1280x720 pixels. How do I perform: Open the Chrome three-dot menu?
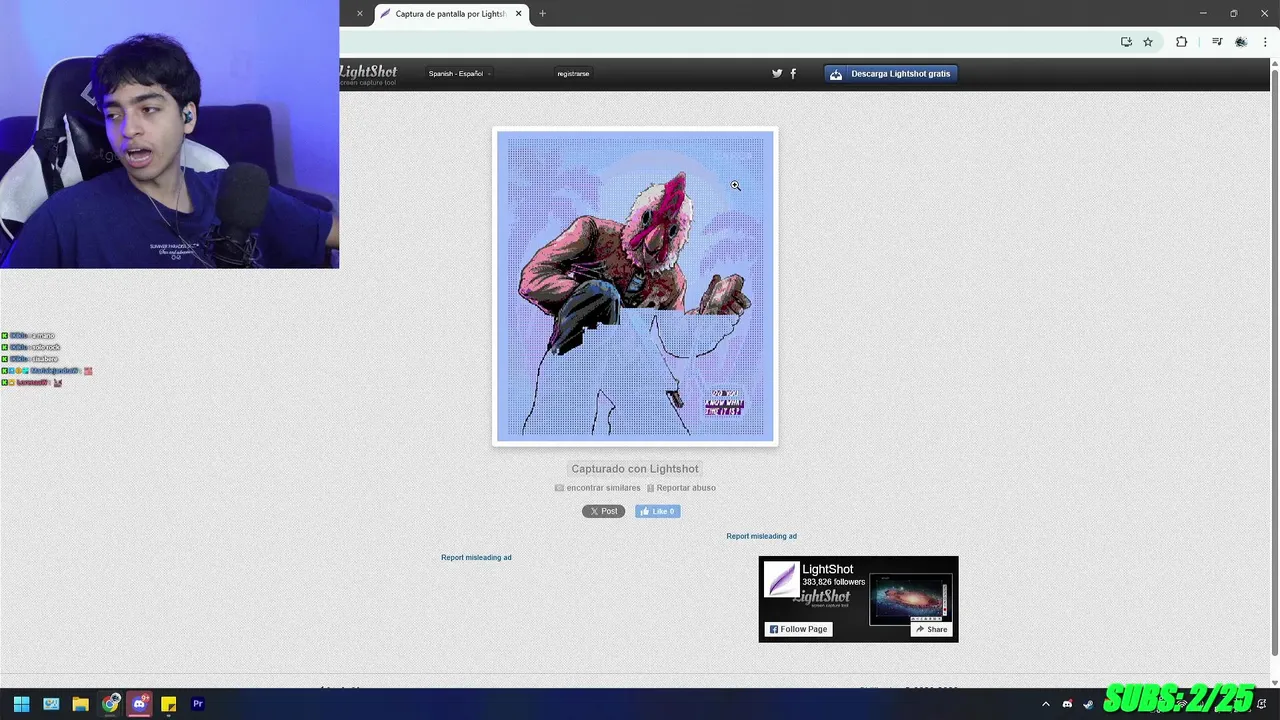[1265, 42]
